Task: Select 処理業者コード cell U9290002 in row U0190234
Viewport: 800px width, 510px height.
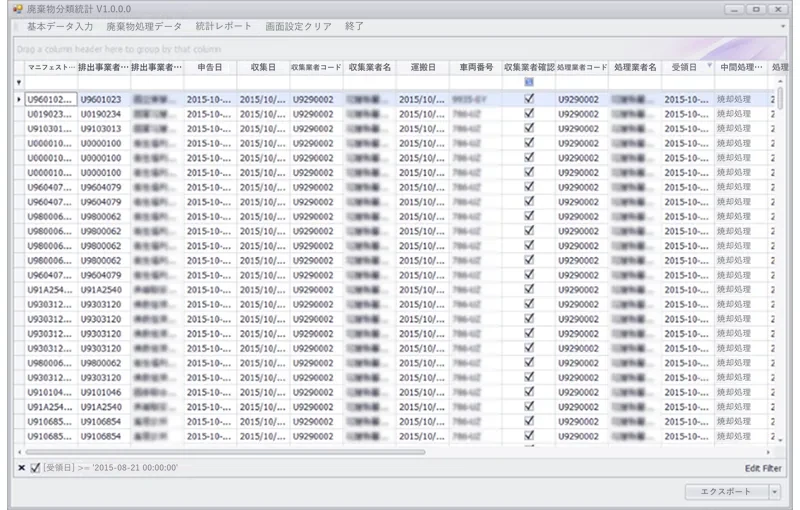Action: pyautogui.click(x=582, y=114)
